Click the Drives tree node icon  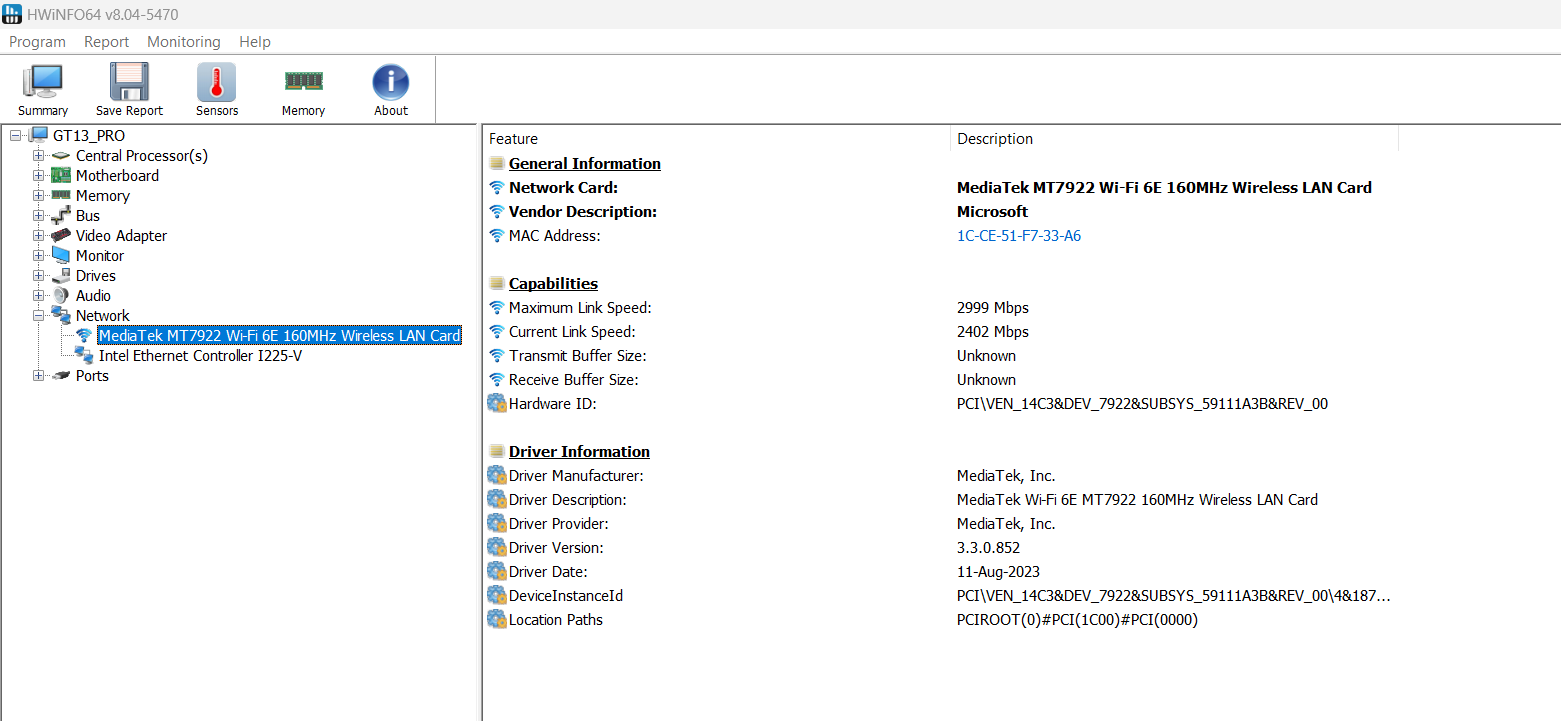tap(61, 275)
